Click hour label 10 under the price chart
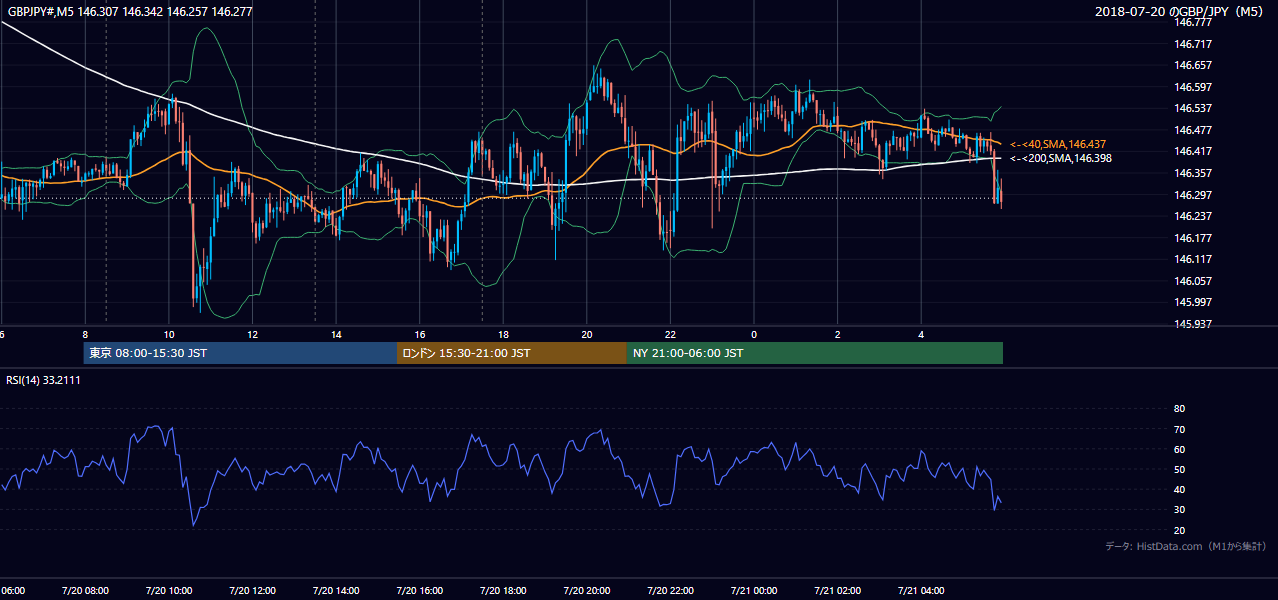The image size is (1278, 600). tap(169, 335)
